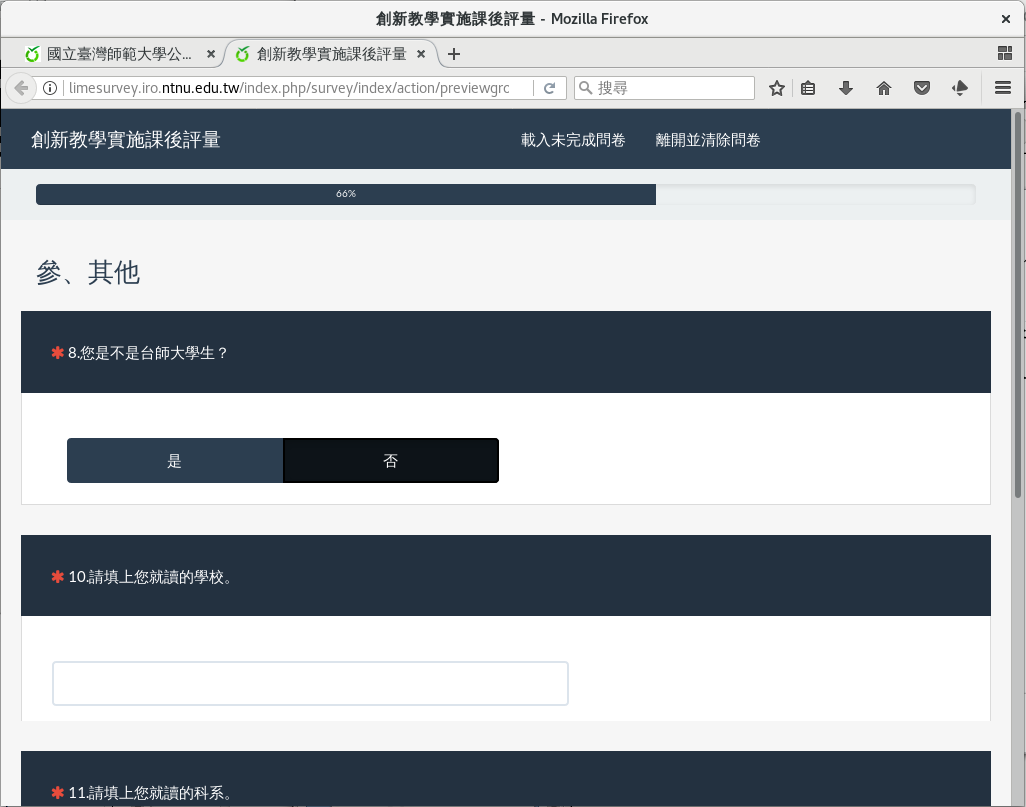
Task: Click the school name text field for question 10
Action: coord(310,683)
